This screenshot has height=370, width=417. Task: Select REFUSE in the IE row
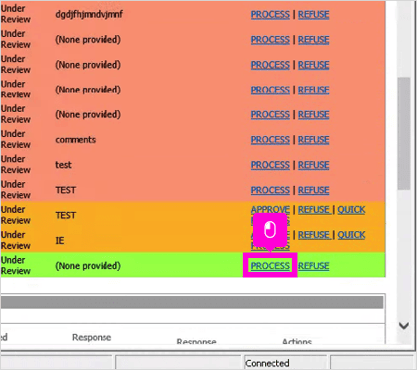point(314,235)
